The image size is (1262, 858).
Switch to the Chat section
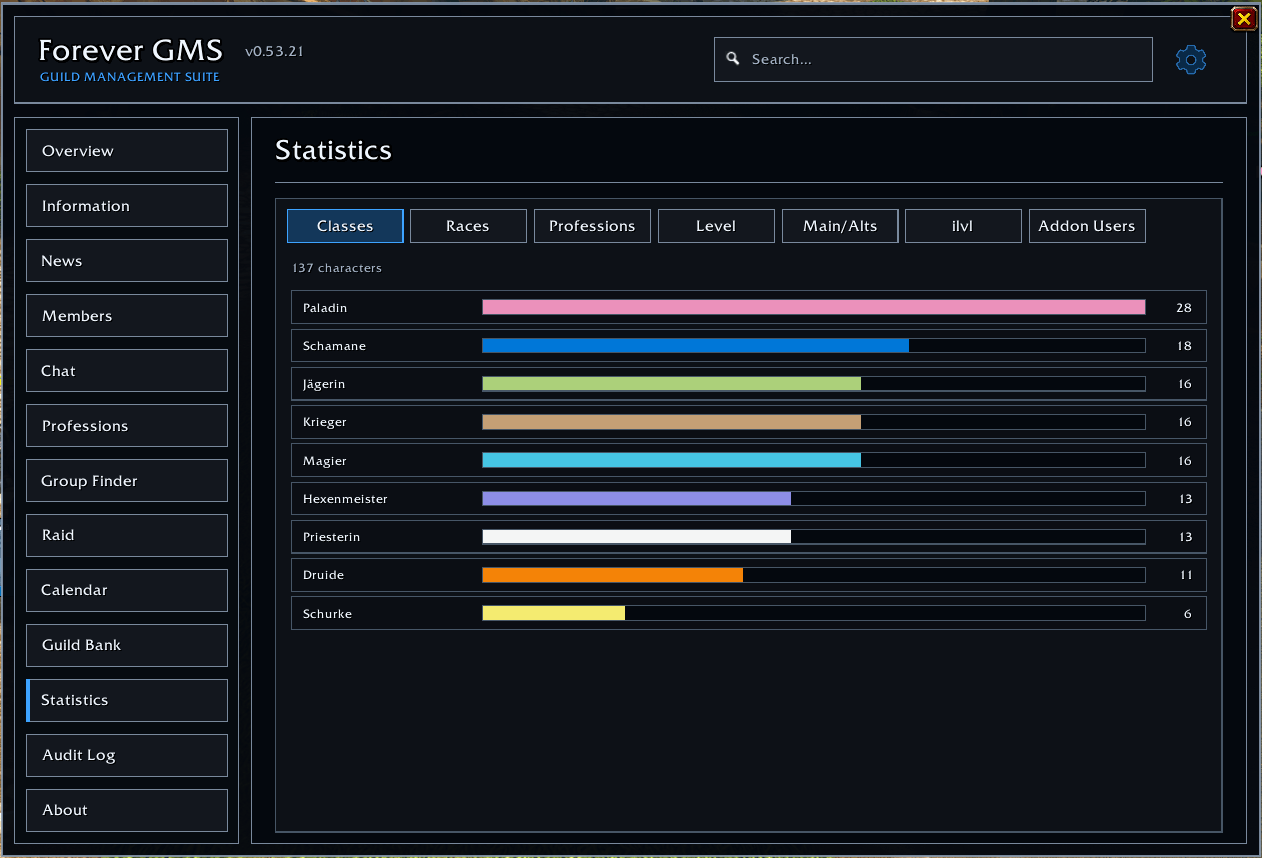click(127, 371)
